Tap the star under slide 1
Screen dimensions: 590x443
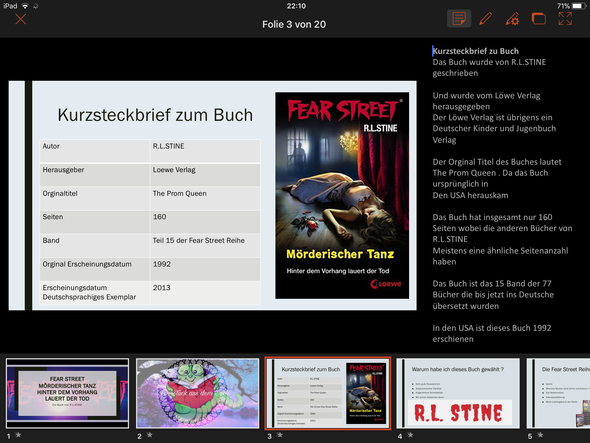point(18,435)
